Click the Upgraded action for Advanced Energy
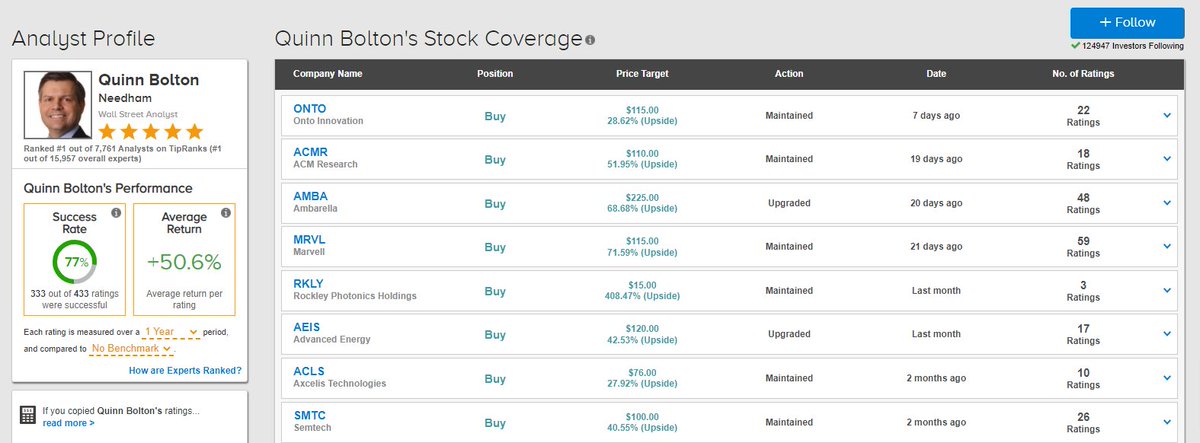 [x=789, y=334]
